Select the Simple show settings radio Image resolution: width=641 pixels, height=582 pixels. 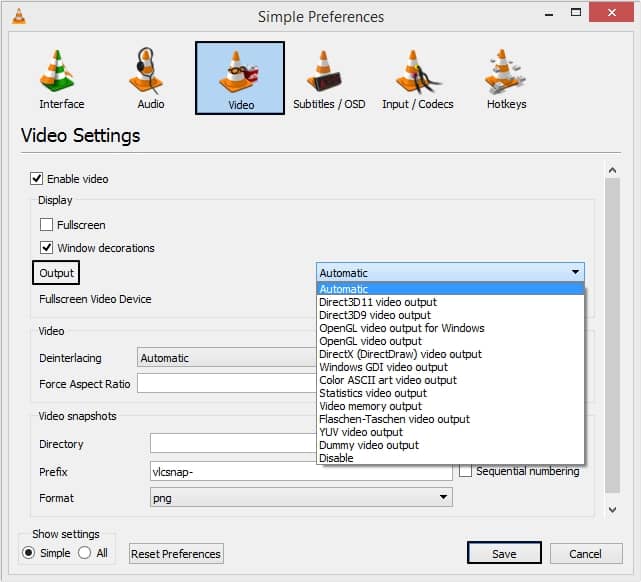[28, 553]
